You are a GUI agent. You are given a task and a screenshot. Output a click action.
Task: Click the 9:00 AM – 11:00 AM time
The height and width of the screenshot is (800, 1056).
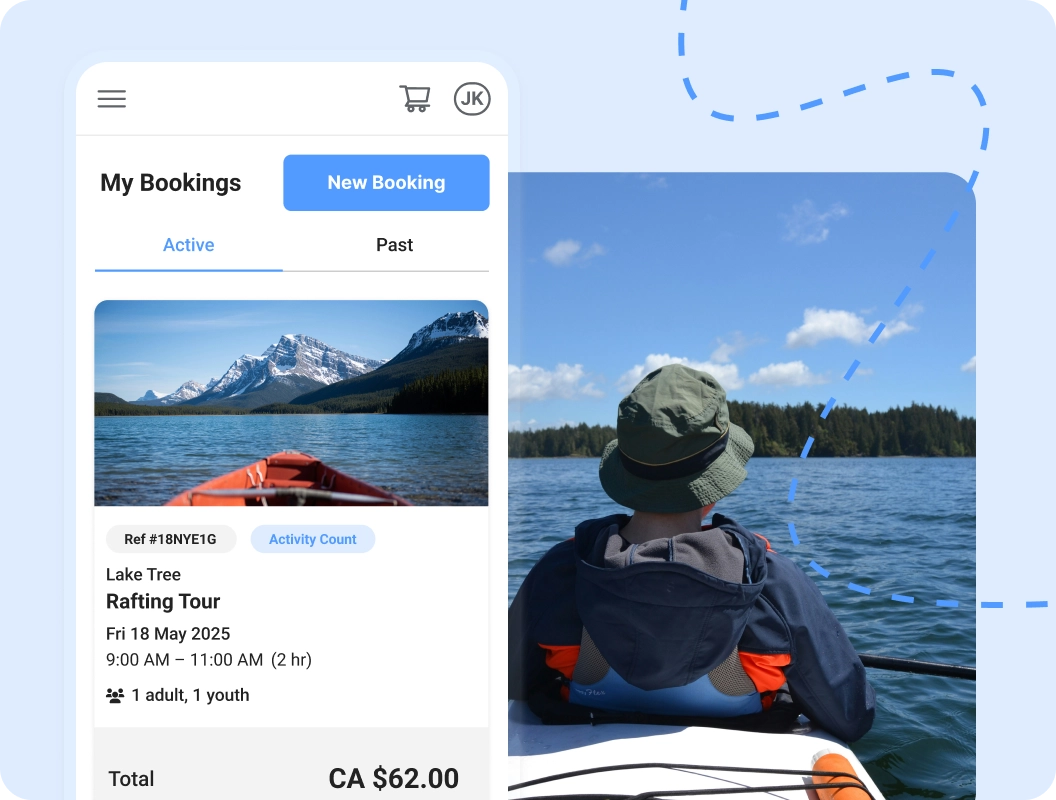point(185,660)
